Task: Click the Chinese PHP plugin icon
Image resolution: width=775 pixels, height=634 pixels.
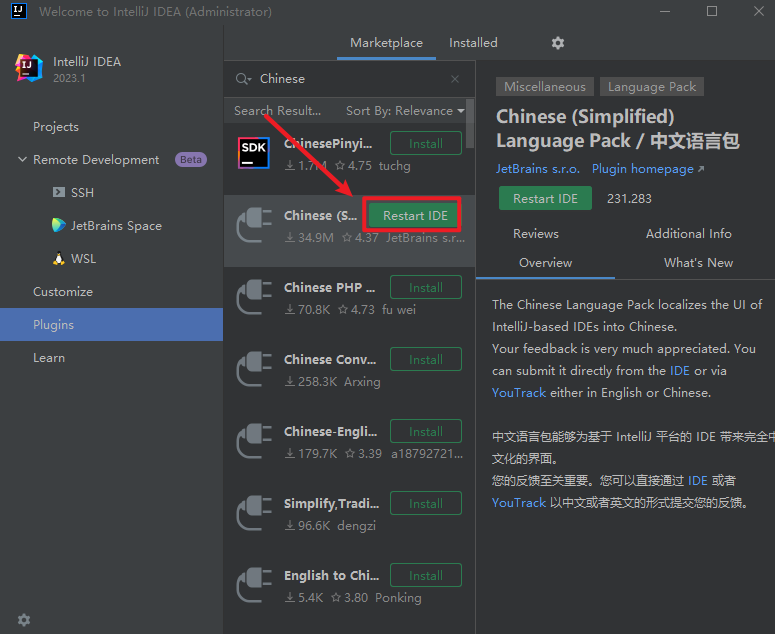Action: click(254, 297)
